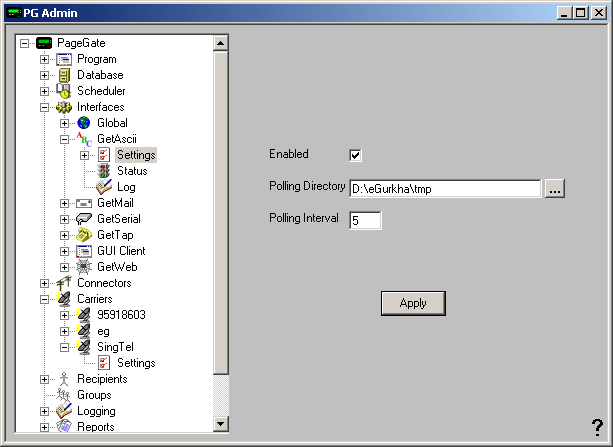613x447 pixels.
Task: Click the SingTel carrier dish icon
Action: click(84, 347)
